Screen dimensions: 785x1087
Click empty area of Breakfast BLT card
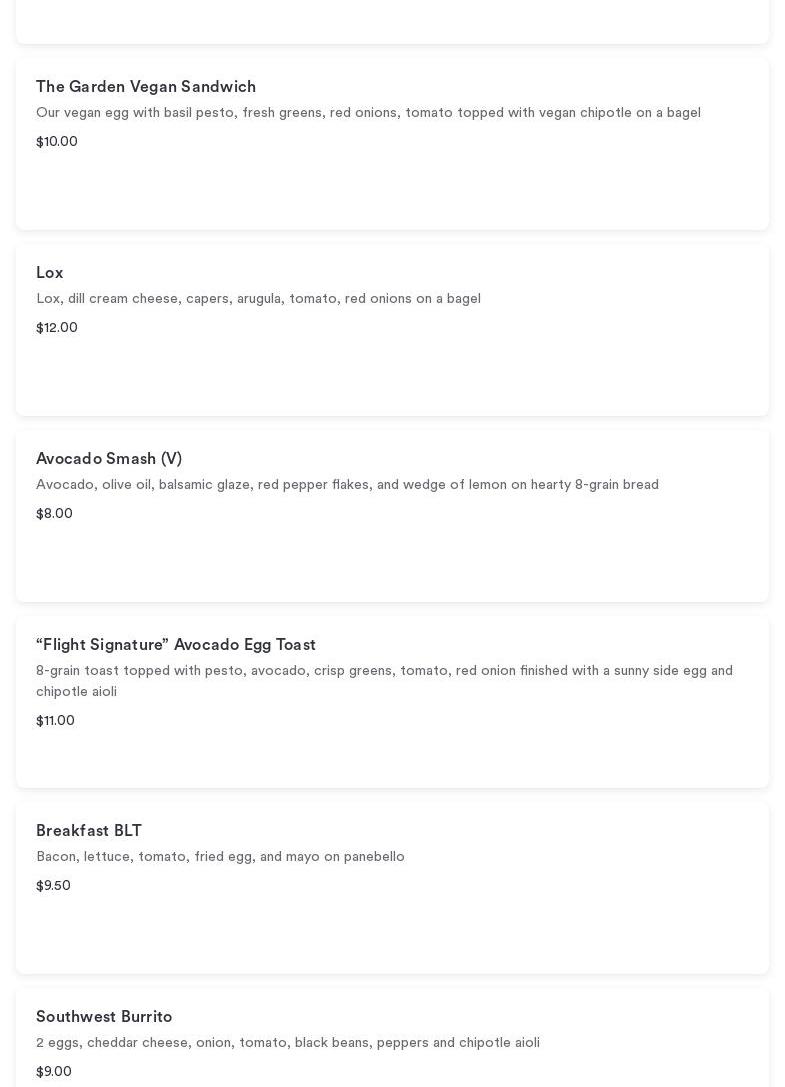(x=500, y=930)
